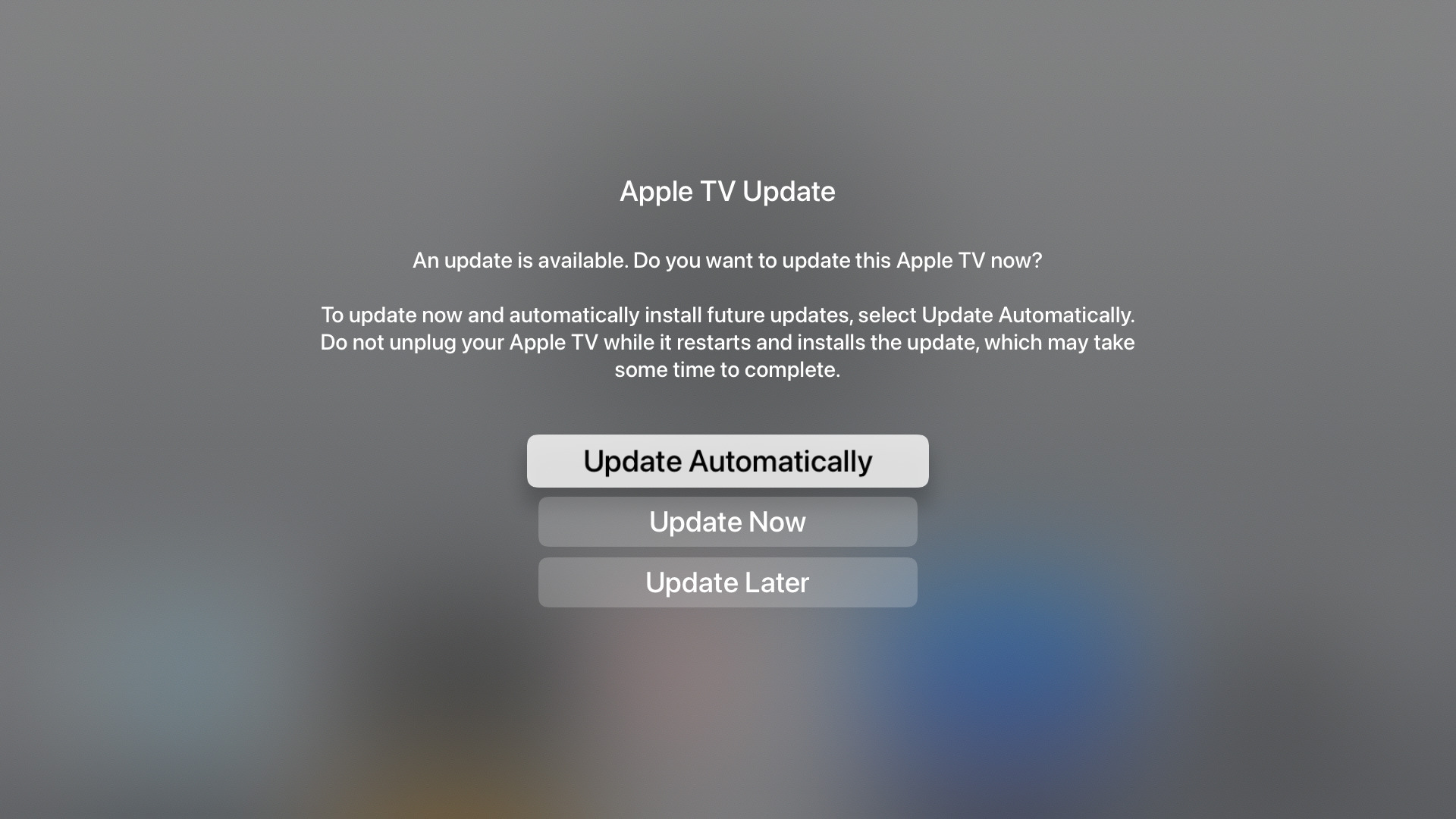The height and width of the screenshot is (819, 1456).
Task: Click Update Now option
Action: click(728, 521)
